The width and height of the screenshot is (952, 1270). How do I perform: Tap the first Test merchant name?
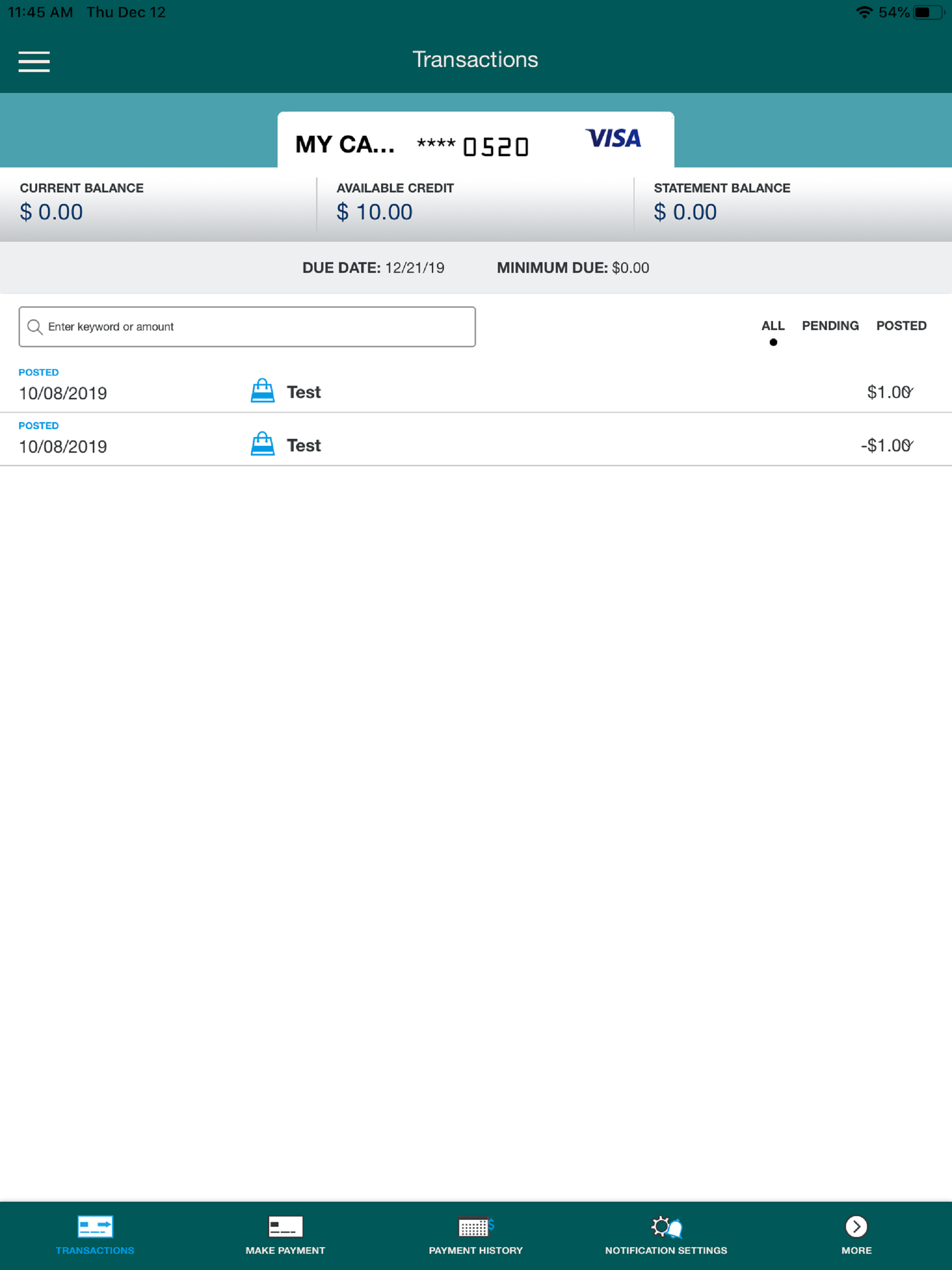tap(304, 392)
